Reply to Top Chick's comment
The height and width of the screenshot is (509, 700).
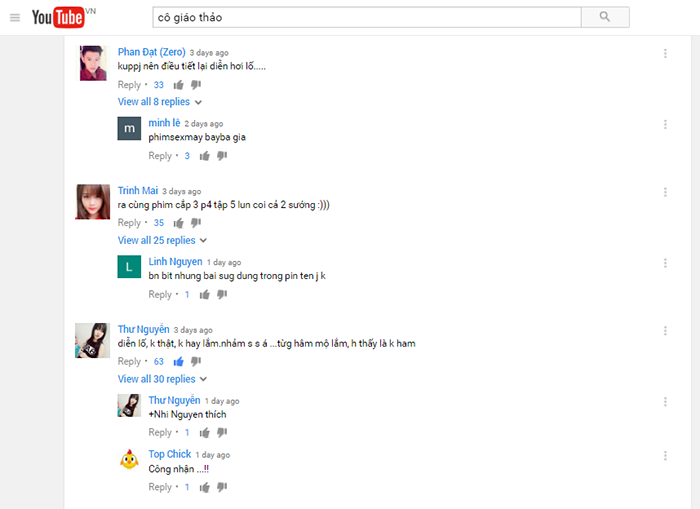160,487
